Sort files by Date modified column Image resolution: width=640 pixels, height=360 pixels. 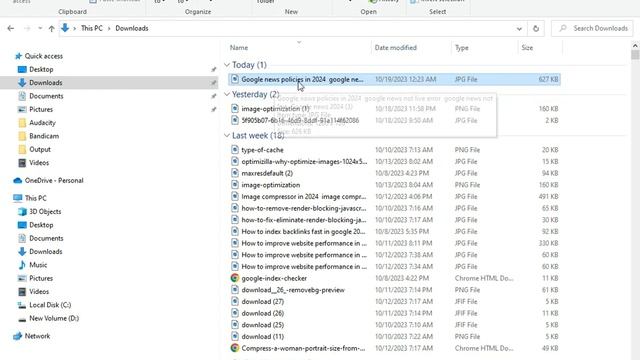tap(396, 48)
